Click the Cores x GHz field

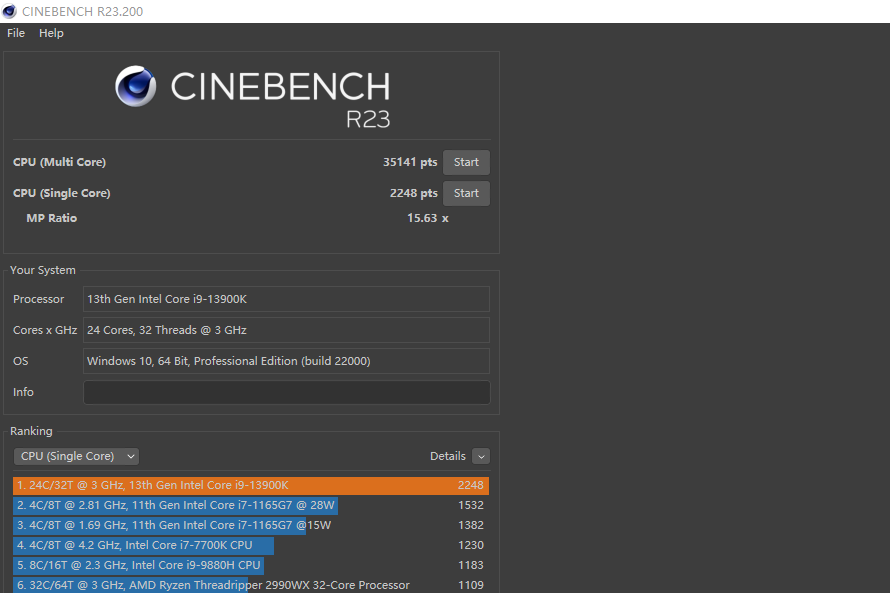286,330
